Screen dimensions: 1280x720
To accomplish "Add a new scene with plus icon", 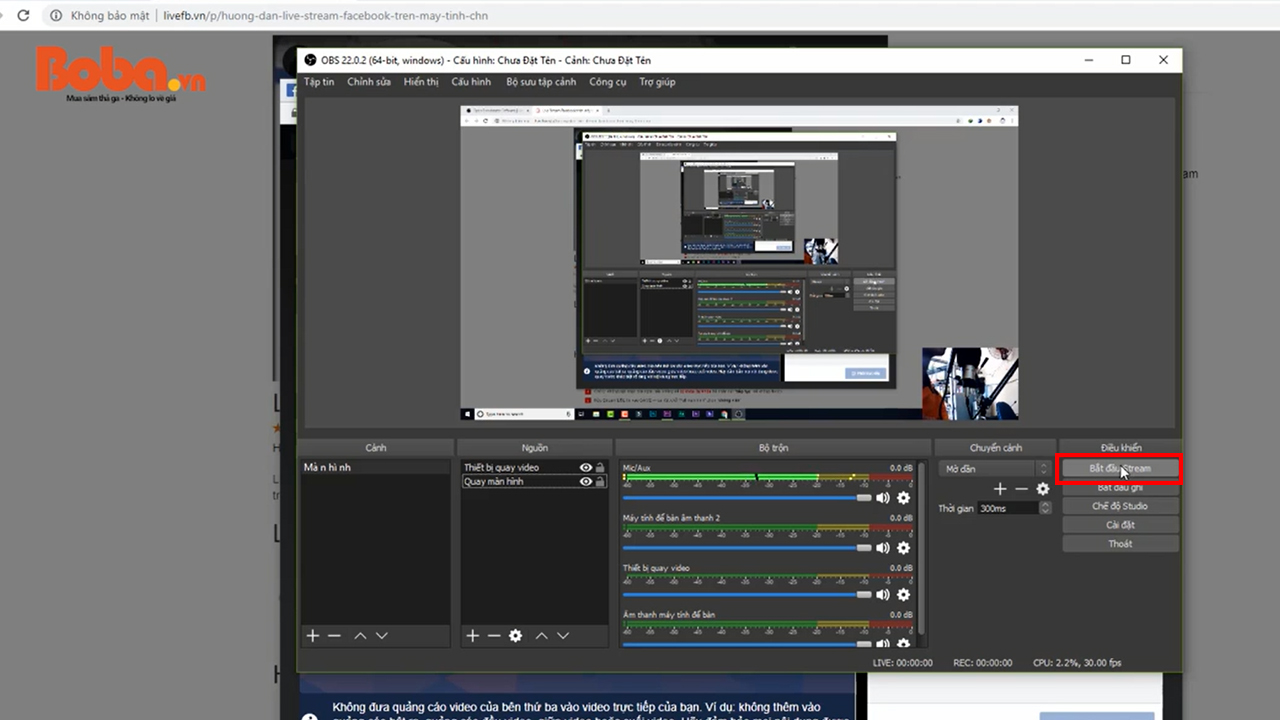I will 312,636.
